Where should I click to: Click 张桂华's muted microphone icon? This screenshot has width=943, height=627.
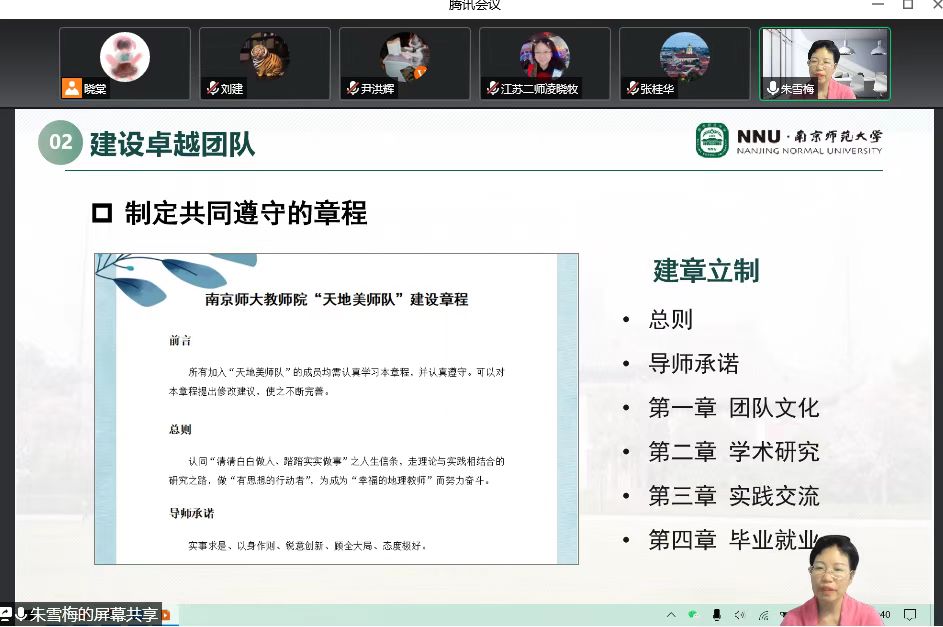pyautogui.click(x=632, y=89)
